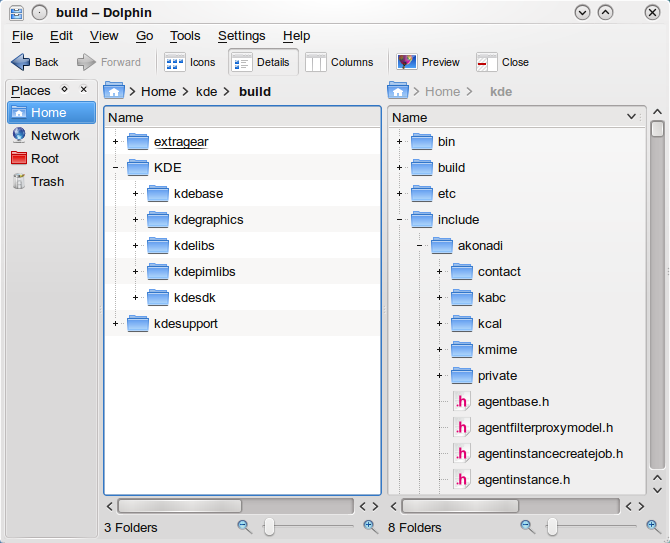Image resolution: width=670 pixels, height=543 pixels.
Task: Select the agentfilterproxymodel.h file icon
Action: (x=461, y=428)
